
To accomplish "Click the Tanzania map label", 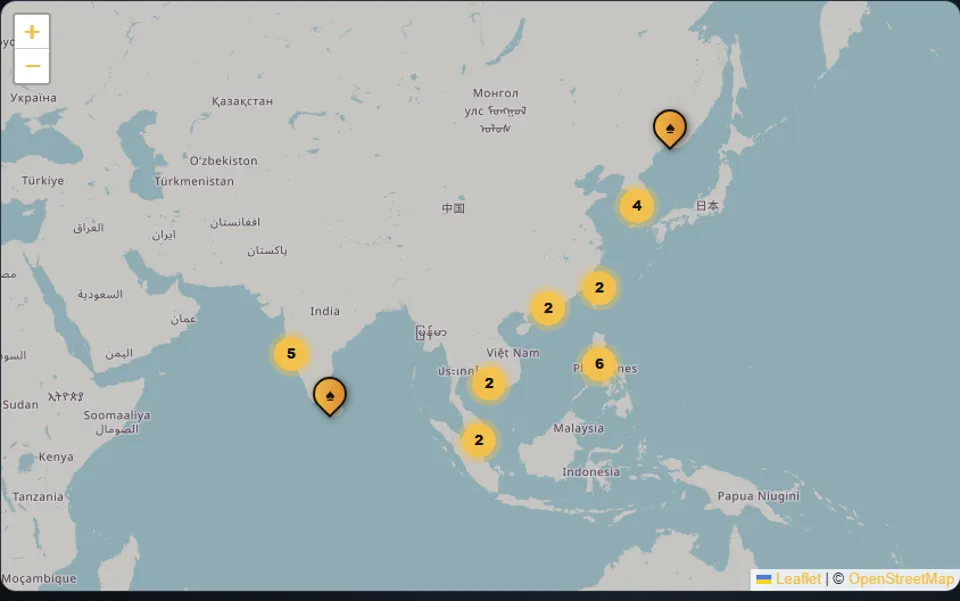I will [38, 497].
